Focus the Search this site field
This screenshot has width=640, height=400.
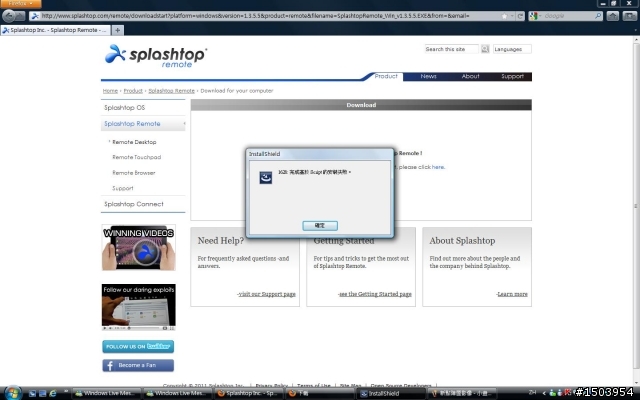pos(451,49)
